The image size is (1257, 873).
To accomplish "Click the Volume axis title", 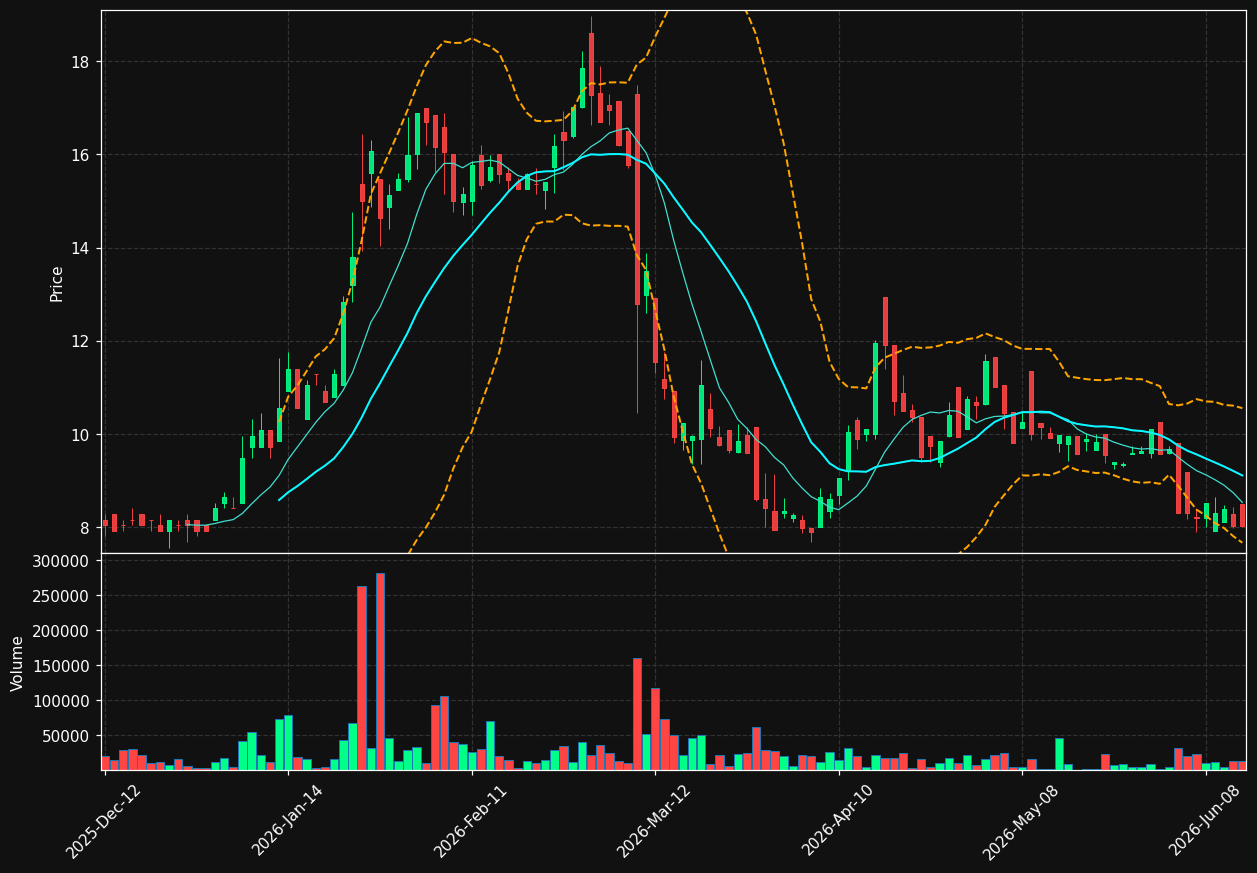I will pyautogui.click(x=17, y=663).
